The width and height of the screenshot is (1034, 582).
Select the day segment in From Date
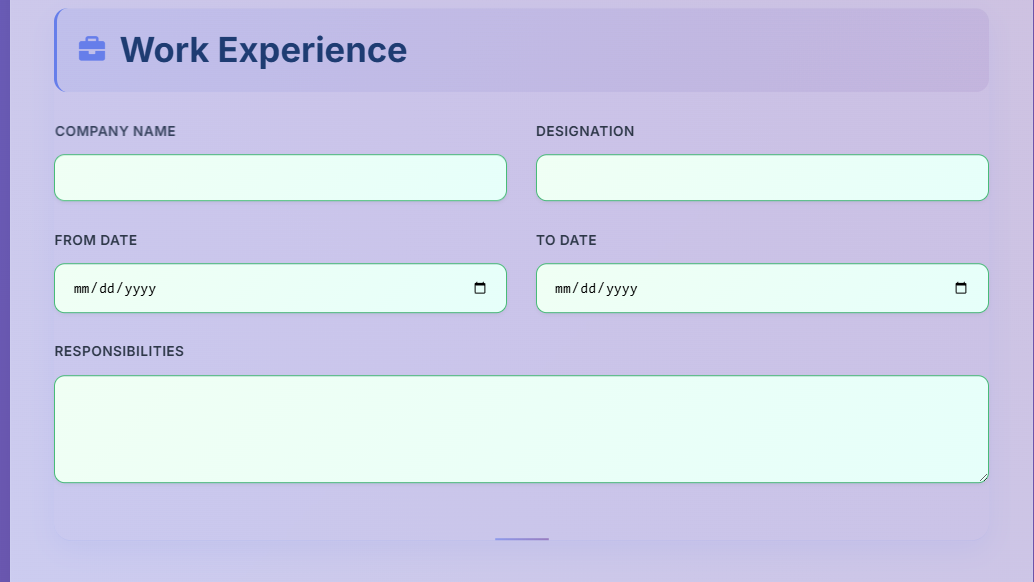(x=107, y=289)
